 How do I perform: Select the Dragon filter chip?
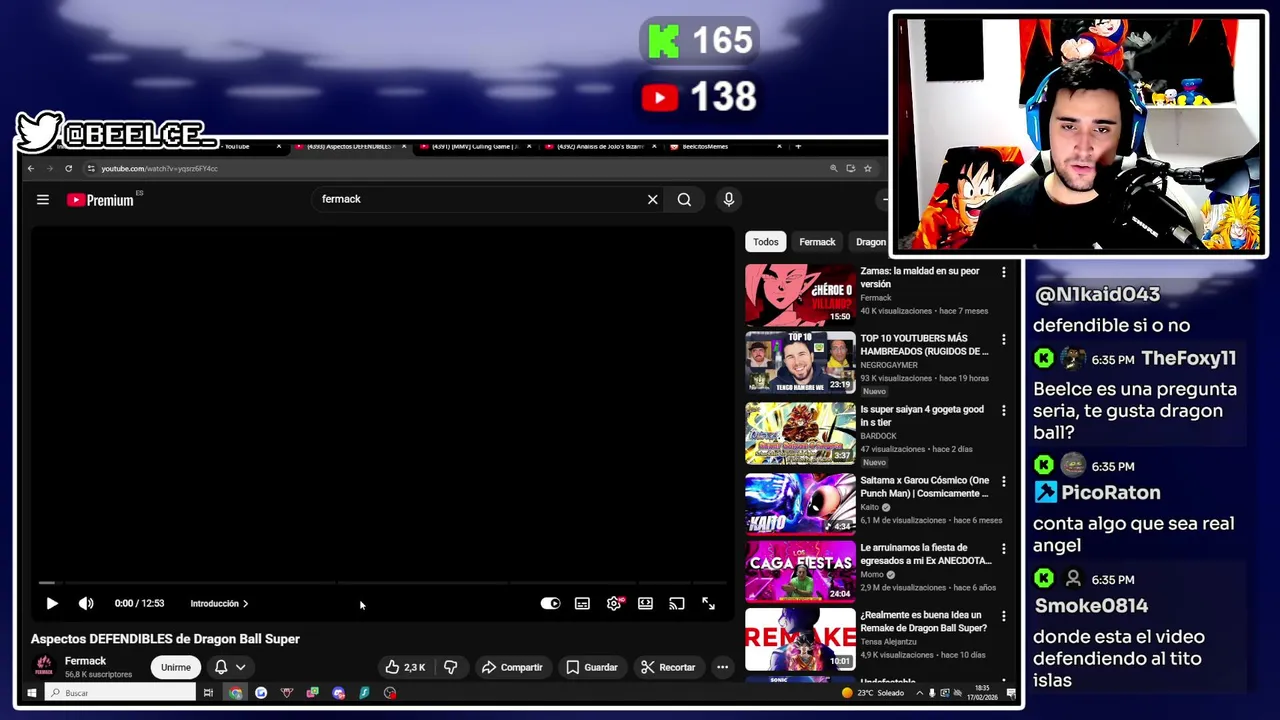868,242
